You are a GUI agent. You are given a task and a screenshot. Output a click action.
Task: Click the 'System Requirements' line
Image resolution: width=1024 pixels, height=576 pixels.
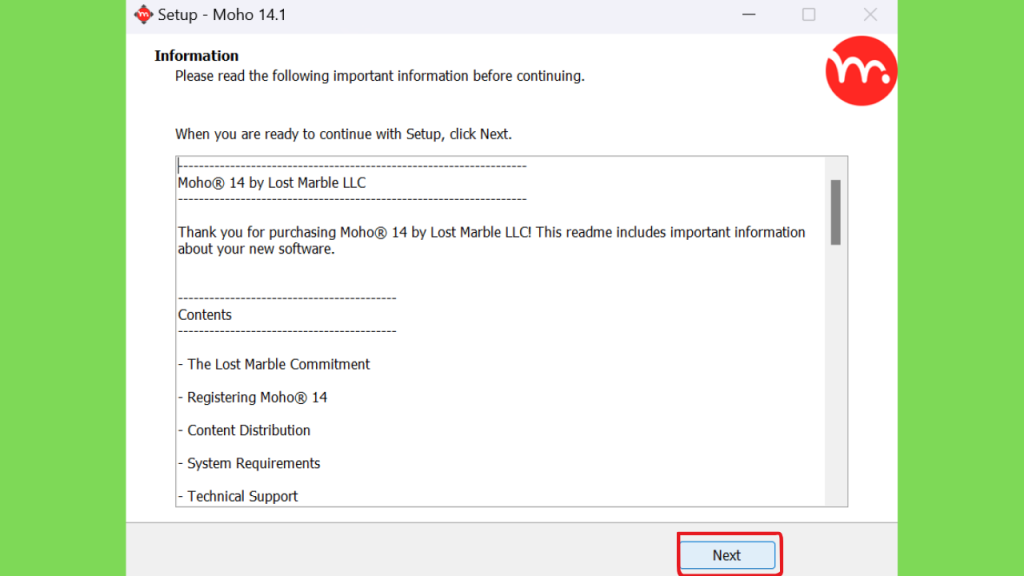(x=249, y=464)
